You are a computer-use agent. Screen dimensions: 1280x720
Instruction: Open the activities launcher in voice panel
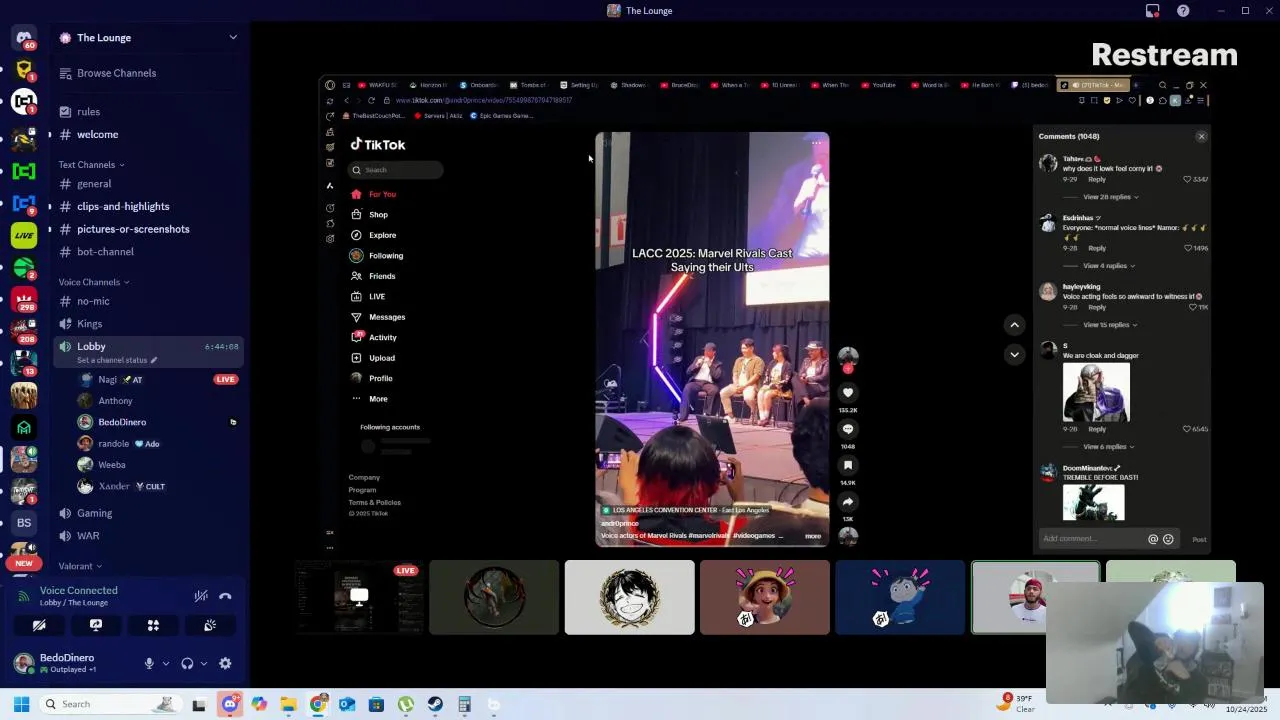(153, 625)
